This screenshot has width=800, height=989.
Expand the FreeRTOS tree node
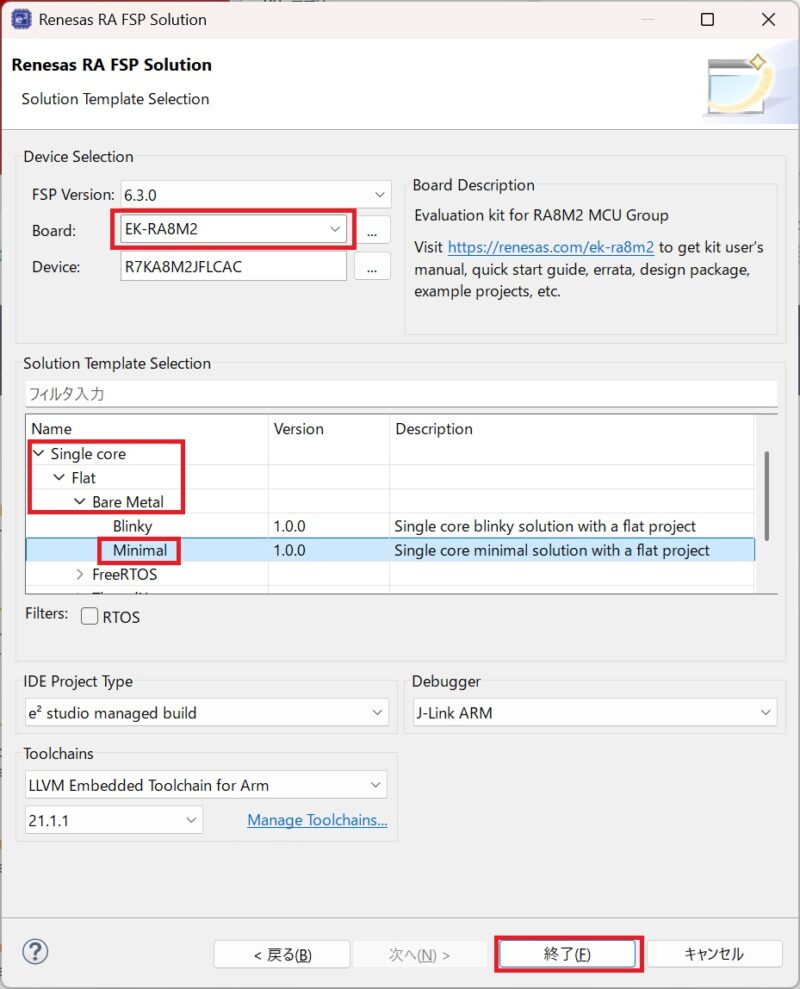[x=80, y=575]
